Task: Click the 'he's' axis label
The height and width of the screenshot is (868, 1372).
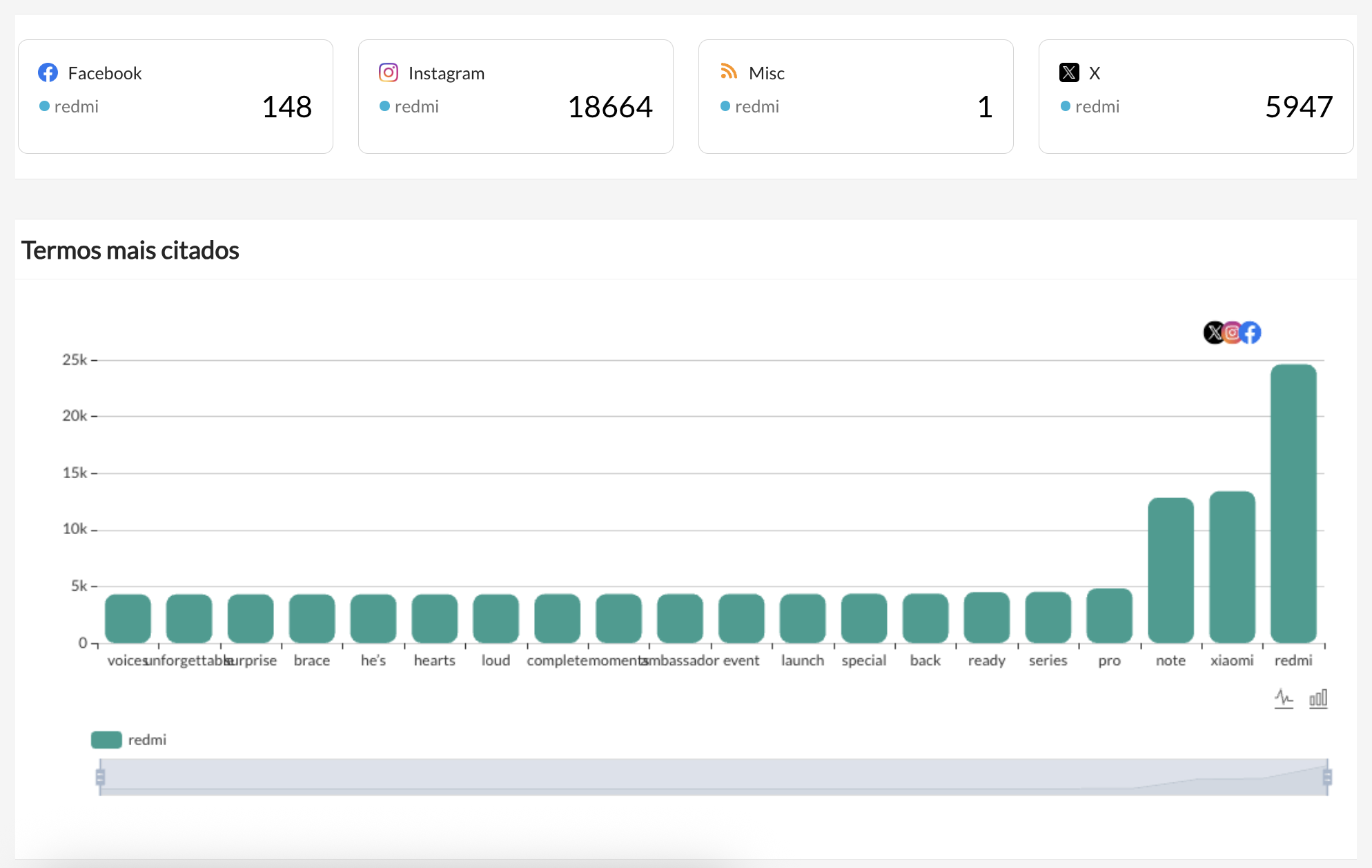Action: click(373, 660)
